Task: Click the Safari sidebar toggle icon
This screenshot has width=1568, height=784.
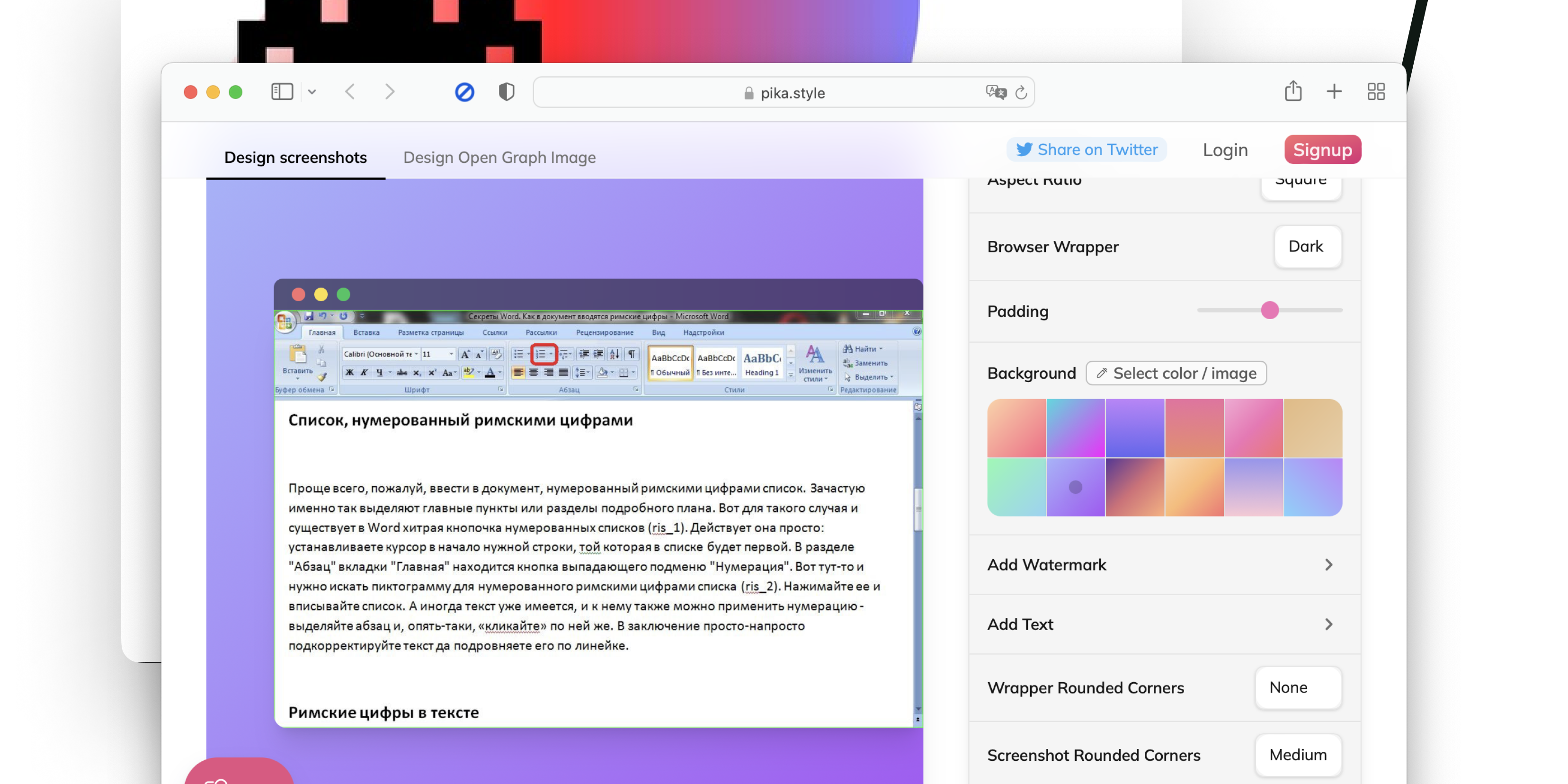Action: [282, 92]
